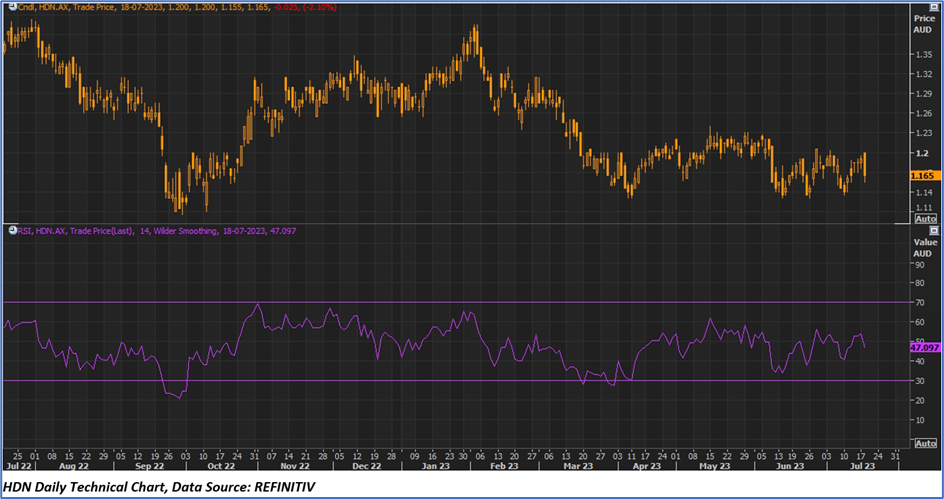944x499 pixels.
Task: Click the Jul 22 month label
Action: point(18,466)
